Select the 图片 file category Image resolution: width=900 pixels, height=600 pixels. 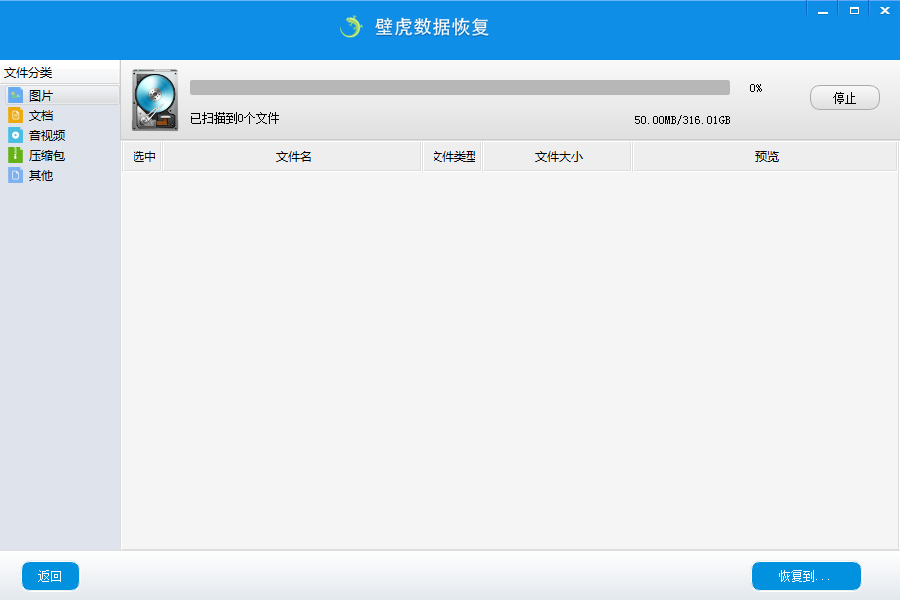click(x=62, y=95)
